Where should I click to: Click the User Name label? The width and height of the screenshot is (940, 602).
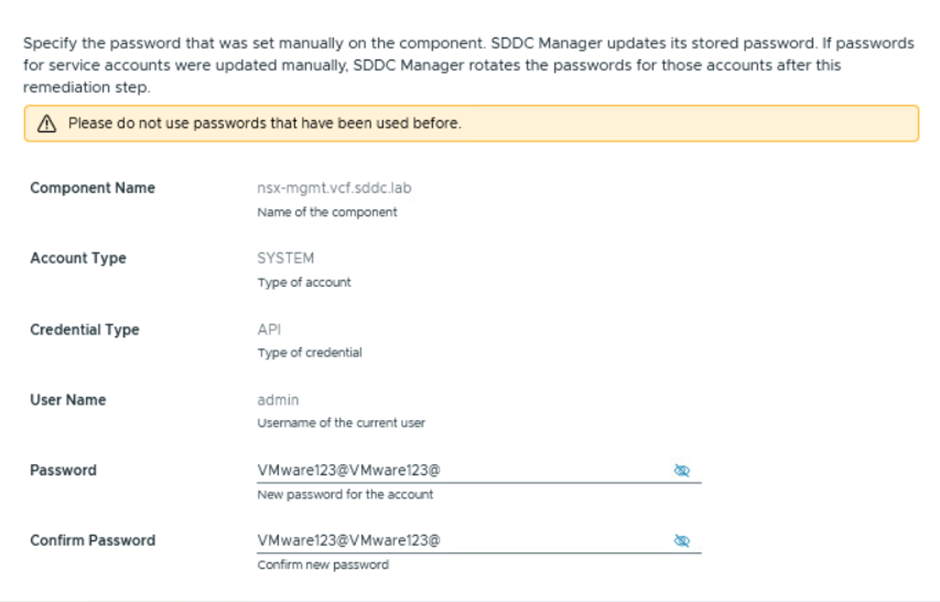click(x=67, y=400)
